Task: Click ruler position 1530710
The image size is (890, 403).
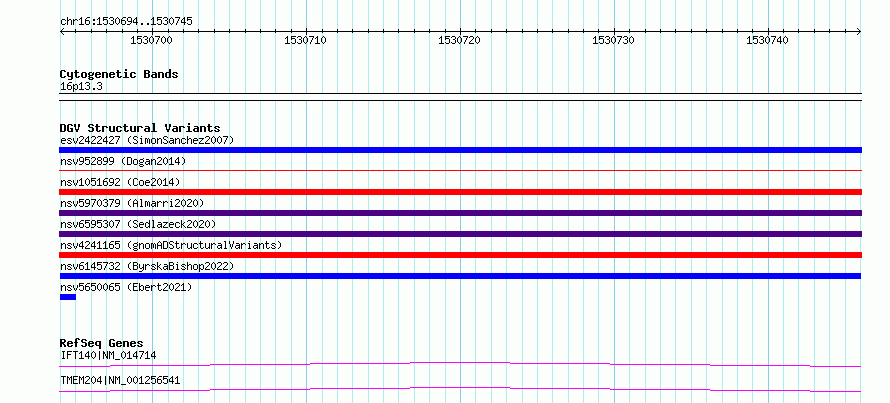Action: coord(305,40)
